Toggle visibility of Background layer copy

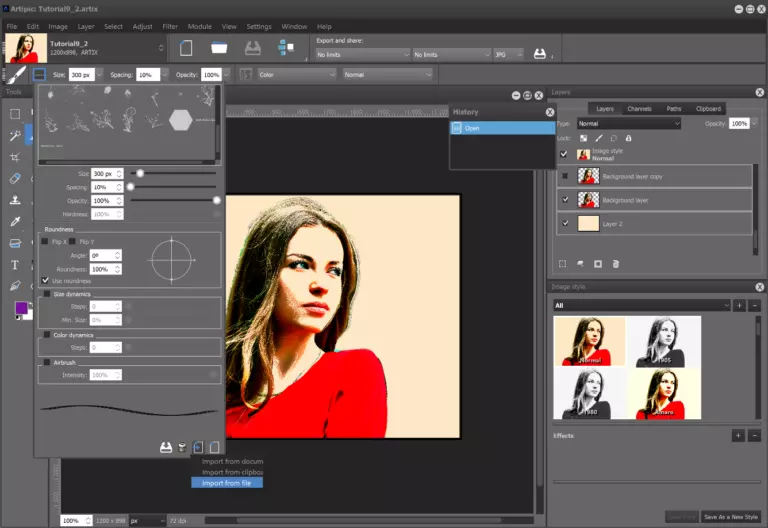(565, 177)
